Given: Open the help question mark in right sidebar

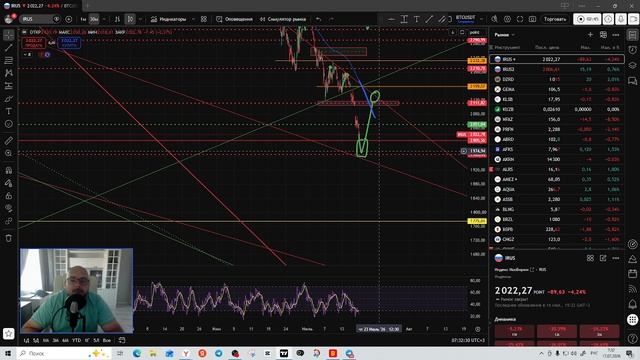Looking at the screenshot, I should point(632,338).
